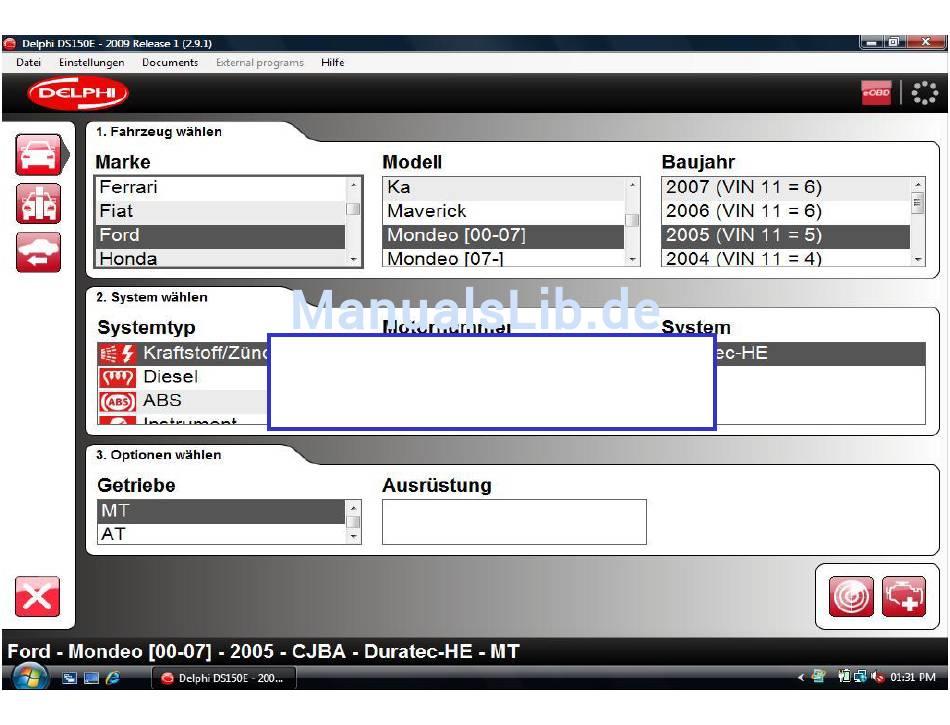This screenshot has height=725, width=950.
Task: Choose 2004 (VIN 11 = 4) year
Action: tap(786, 258)
